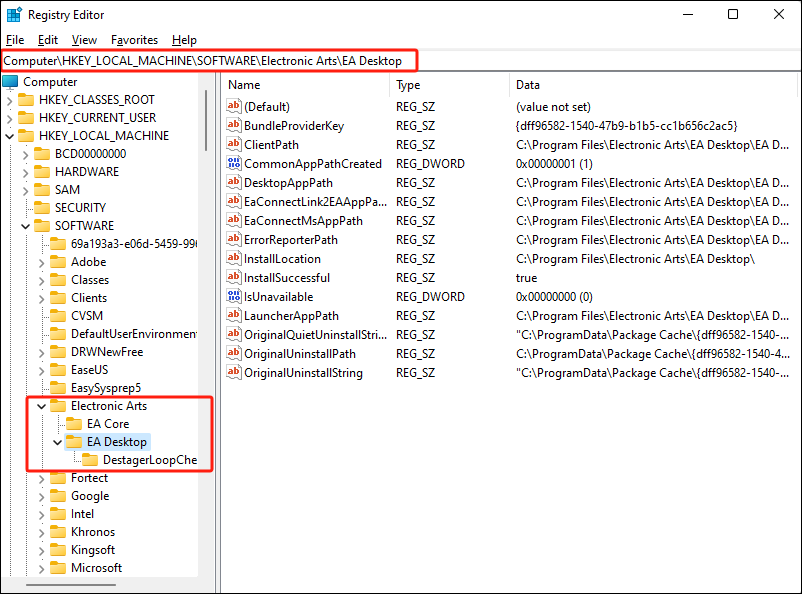Select the DRWNewFree tree key
The width and height of the screenshot is (802, 594).
pyautogui.click(x=107, y=351)
